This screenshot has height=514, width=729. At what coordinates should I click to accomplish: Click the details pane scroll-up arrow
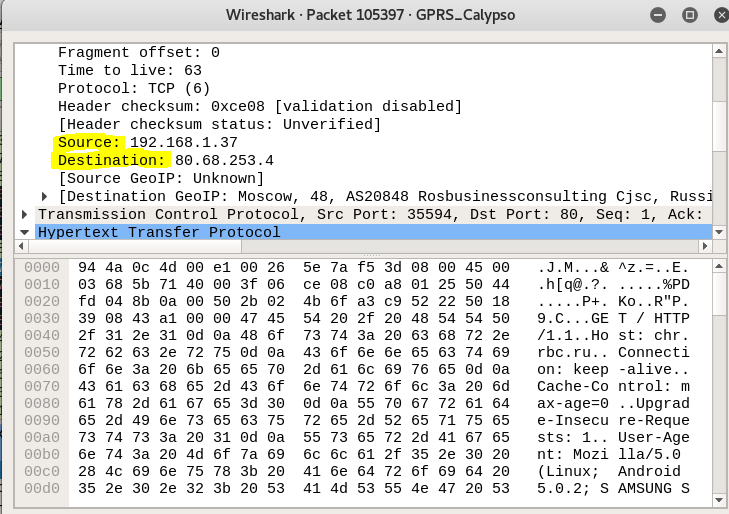tap(718, 51)
